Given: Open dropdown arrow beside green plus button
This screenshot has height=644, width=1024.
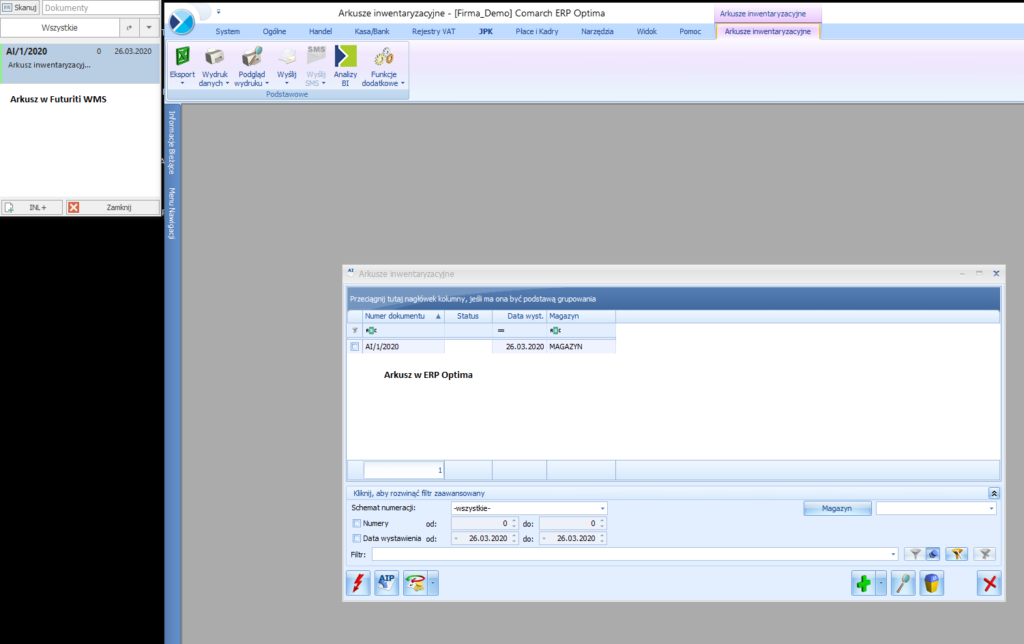Looking at the screenshot, I should click(881, 583).
